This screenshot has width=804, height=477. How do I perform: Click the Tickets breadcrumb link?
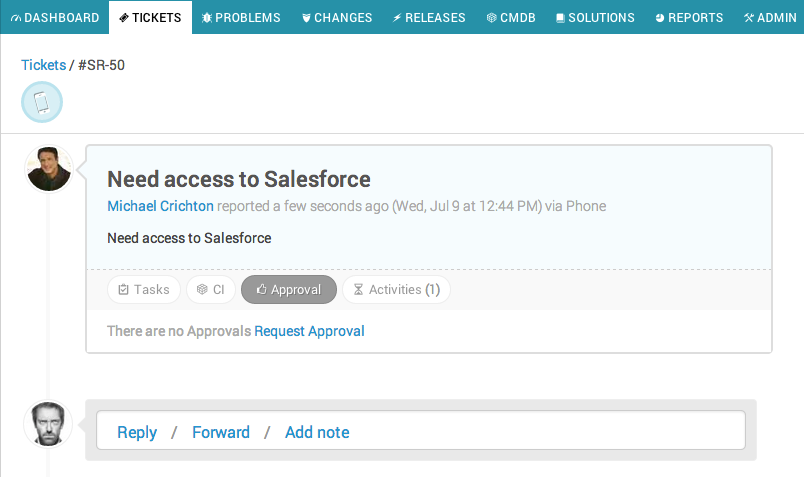click(44, 65)
